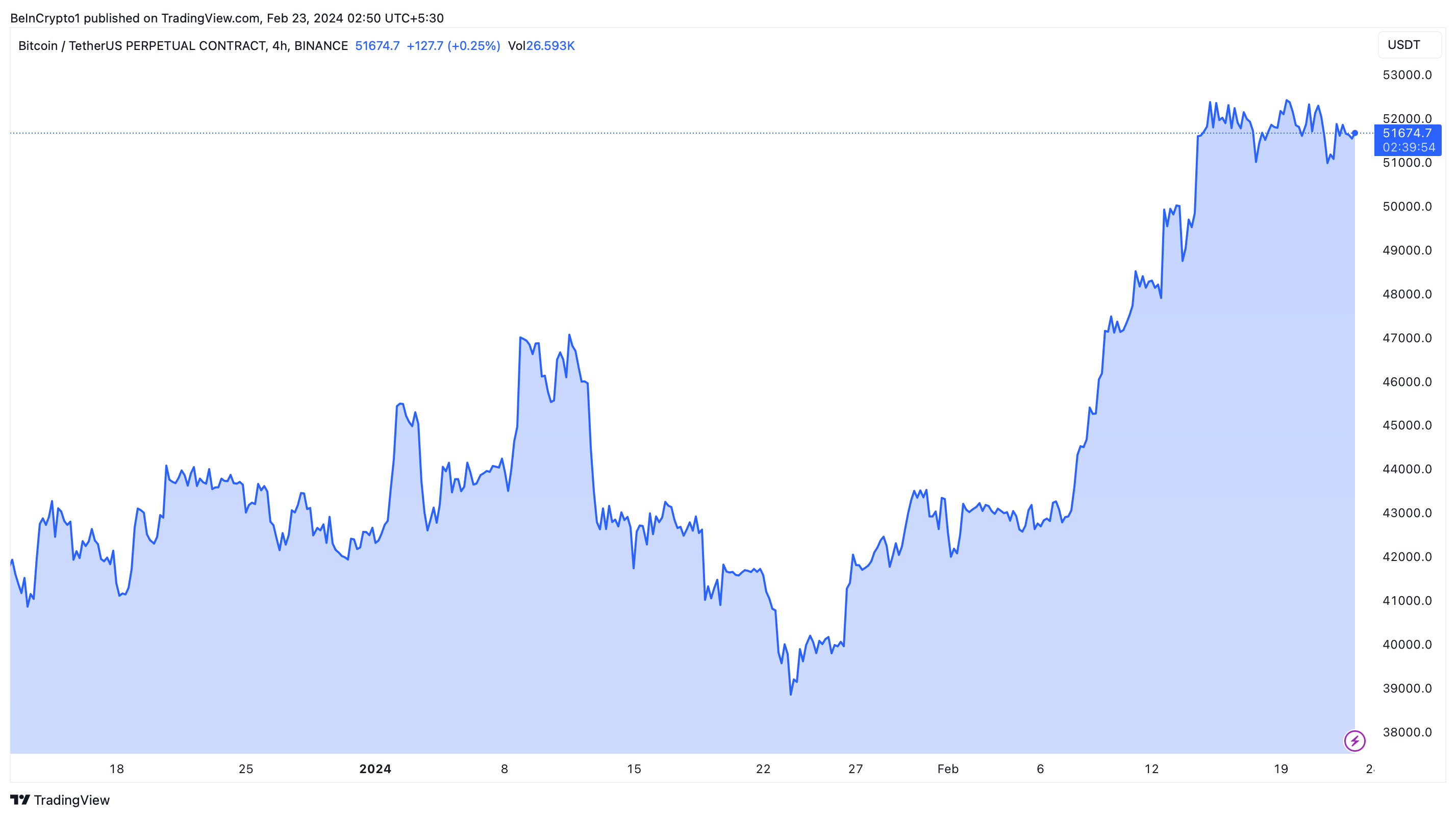Click the 18 date label on time axis
This screenshot has width=1456, height=818.
pyautogui.click(x=116, y=769)
